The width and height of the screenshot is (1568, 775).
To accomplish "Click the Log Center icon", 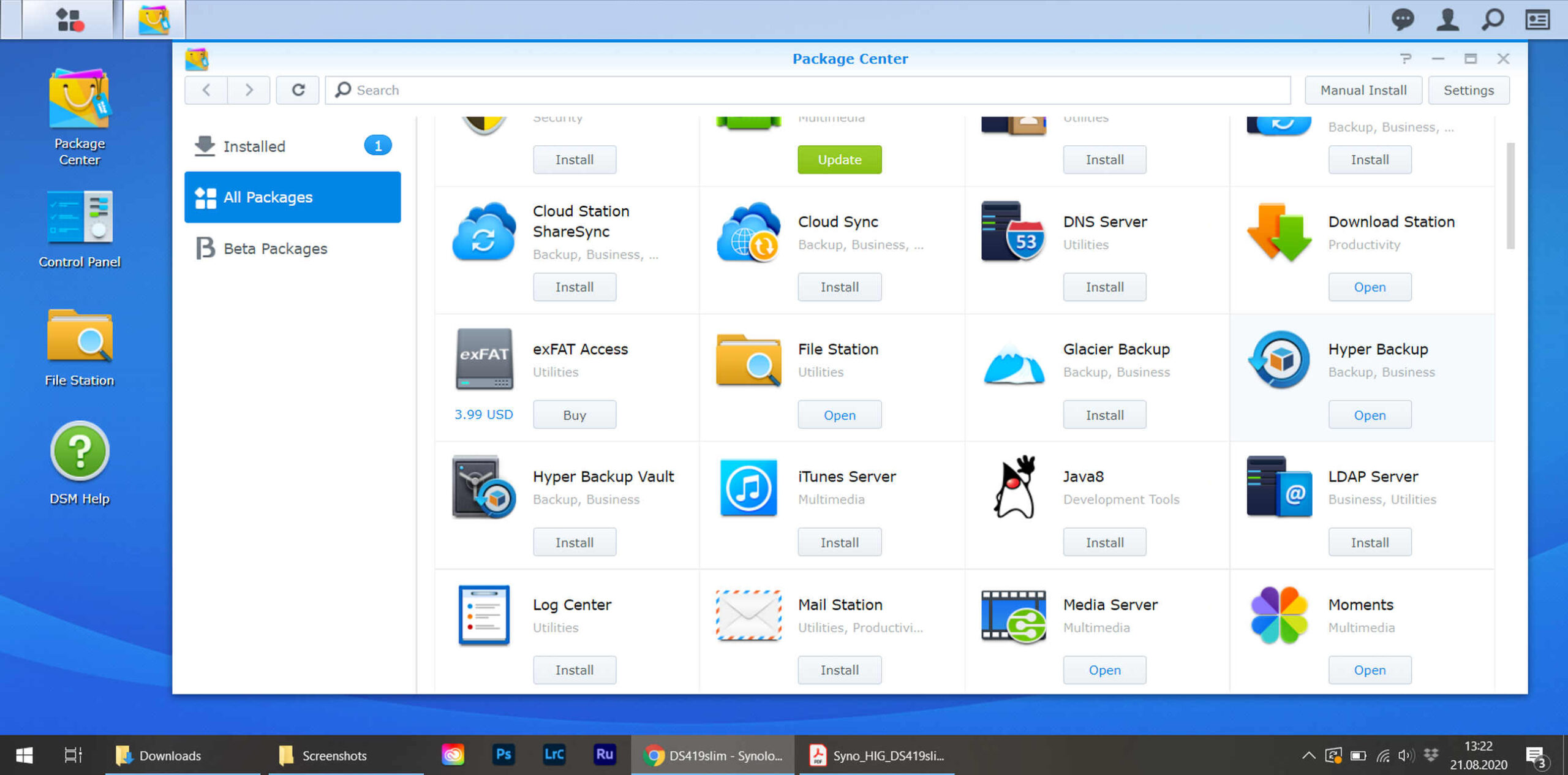I will (x=483, y=614).
